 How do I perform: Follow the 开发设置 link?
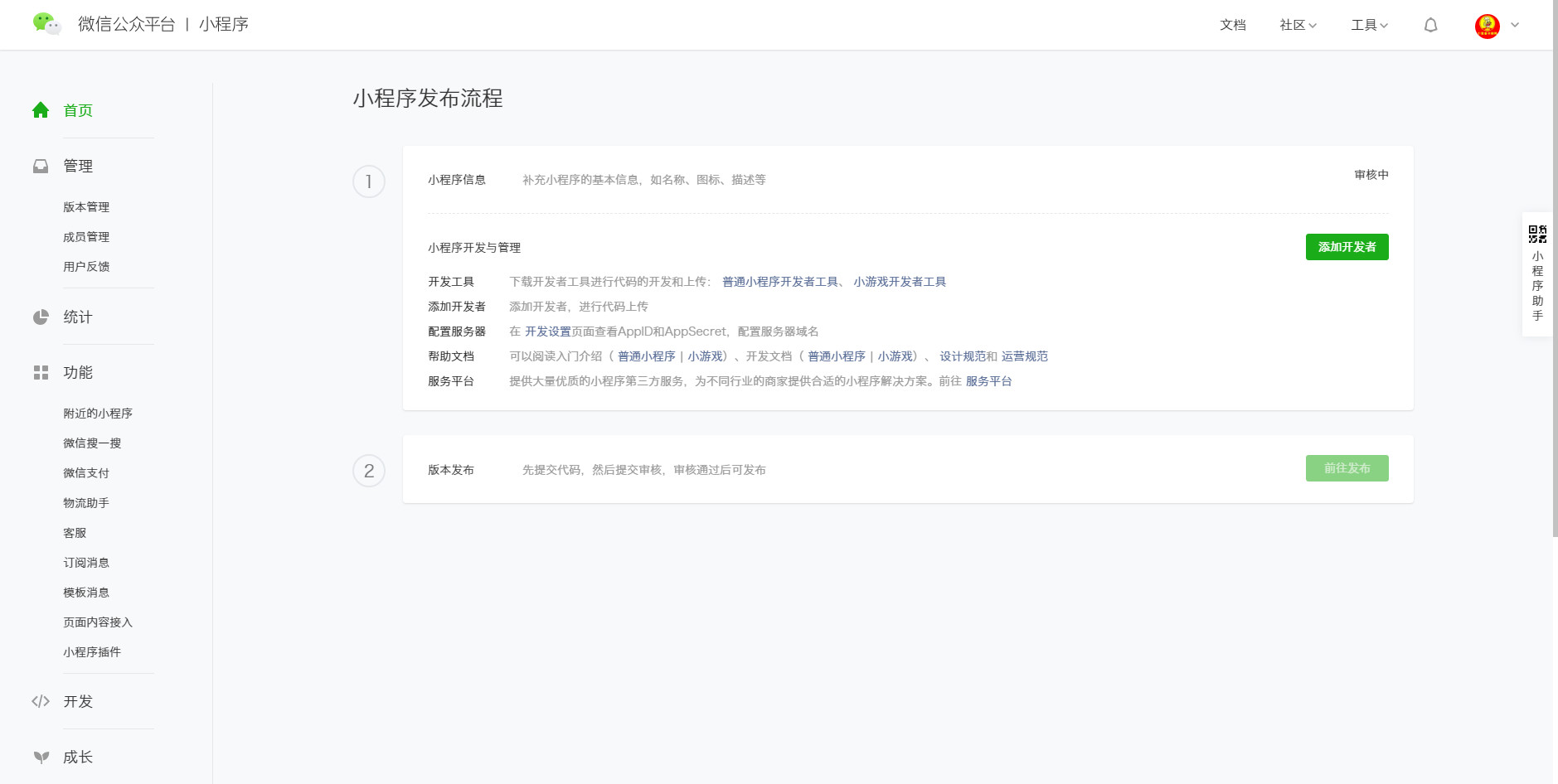[548, 332]
